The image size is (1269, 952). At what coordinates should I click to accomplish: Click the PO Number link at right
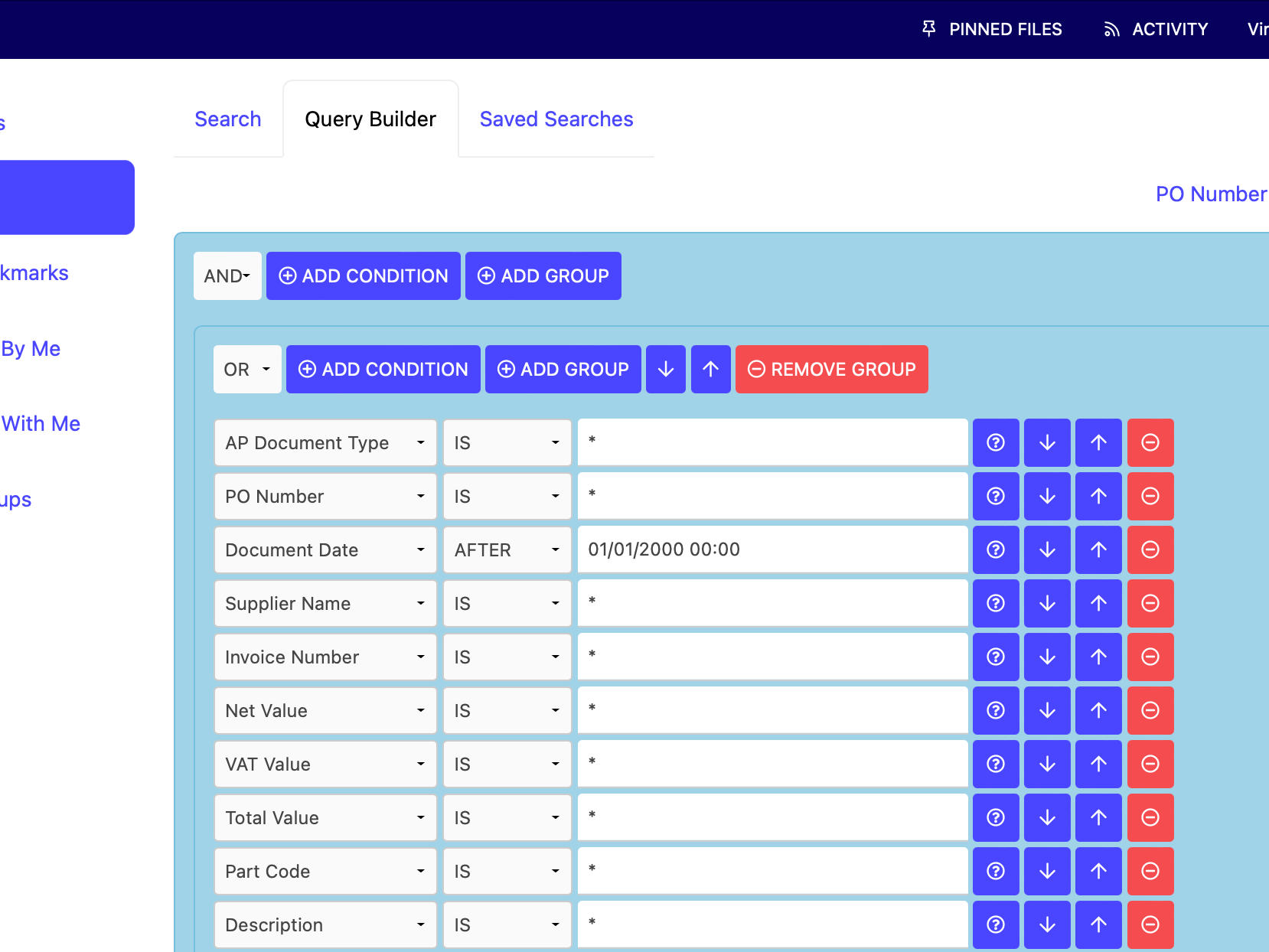click(1212, 194)
